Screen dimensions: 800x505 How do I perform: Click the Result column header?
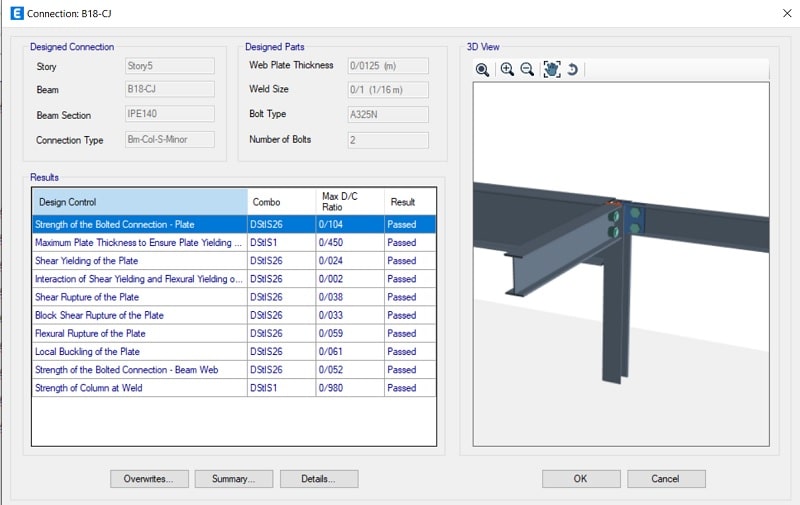point(410,202)
